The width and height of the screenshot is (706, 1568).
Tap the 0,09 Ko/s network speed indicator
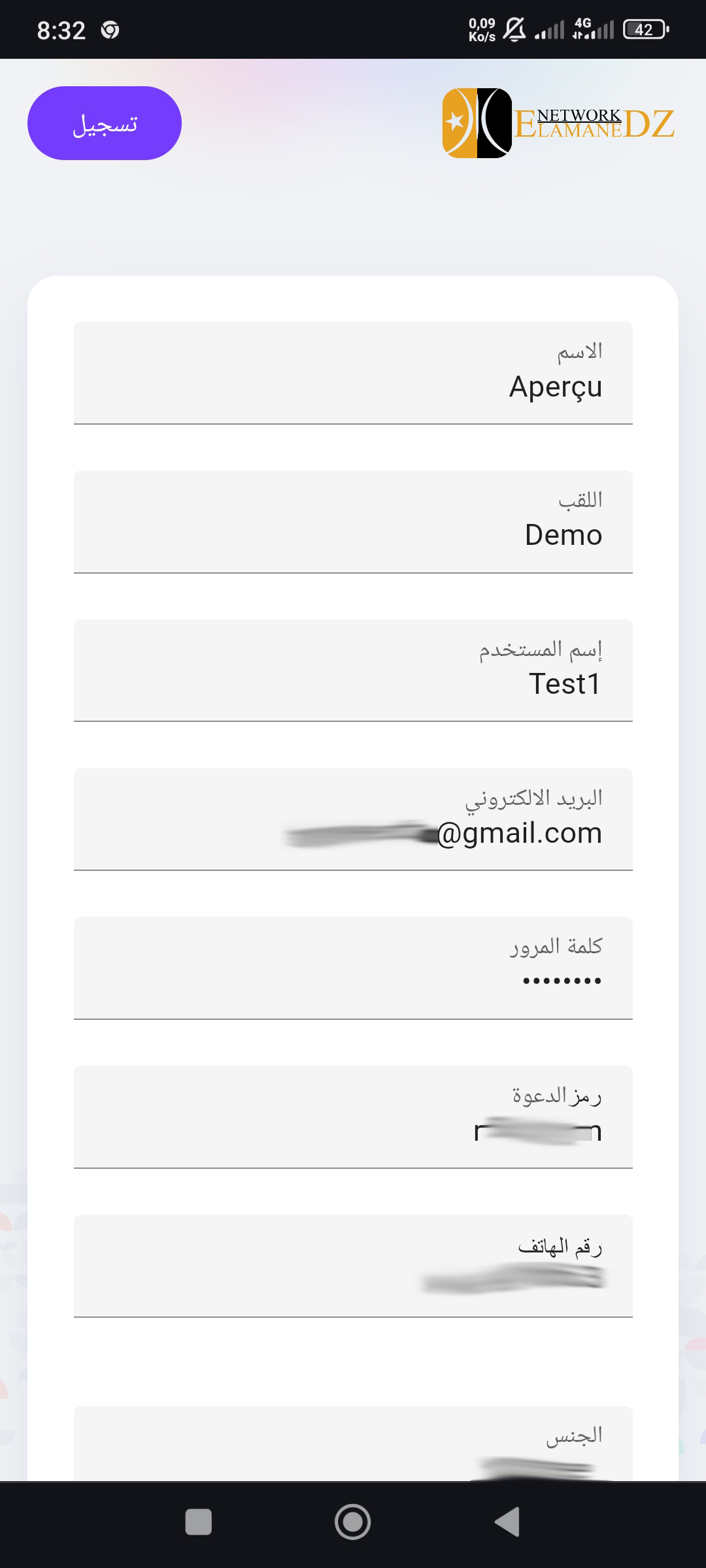(482, 30)
